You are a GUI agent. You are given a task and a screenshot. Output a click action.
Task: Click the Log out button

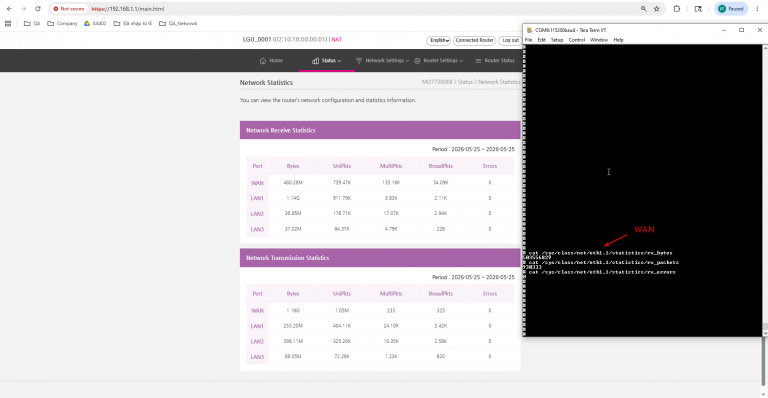[x=510, y=40]
